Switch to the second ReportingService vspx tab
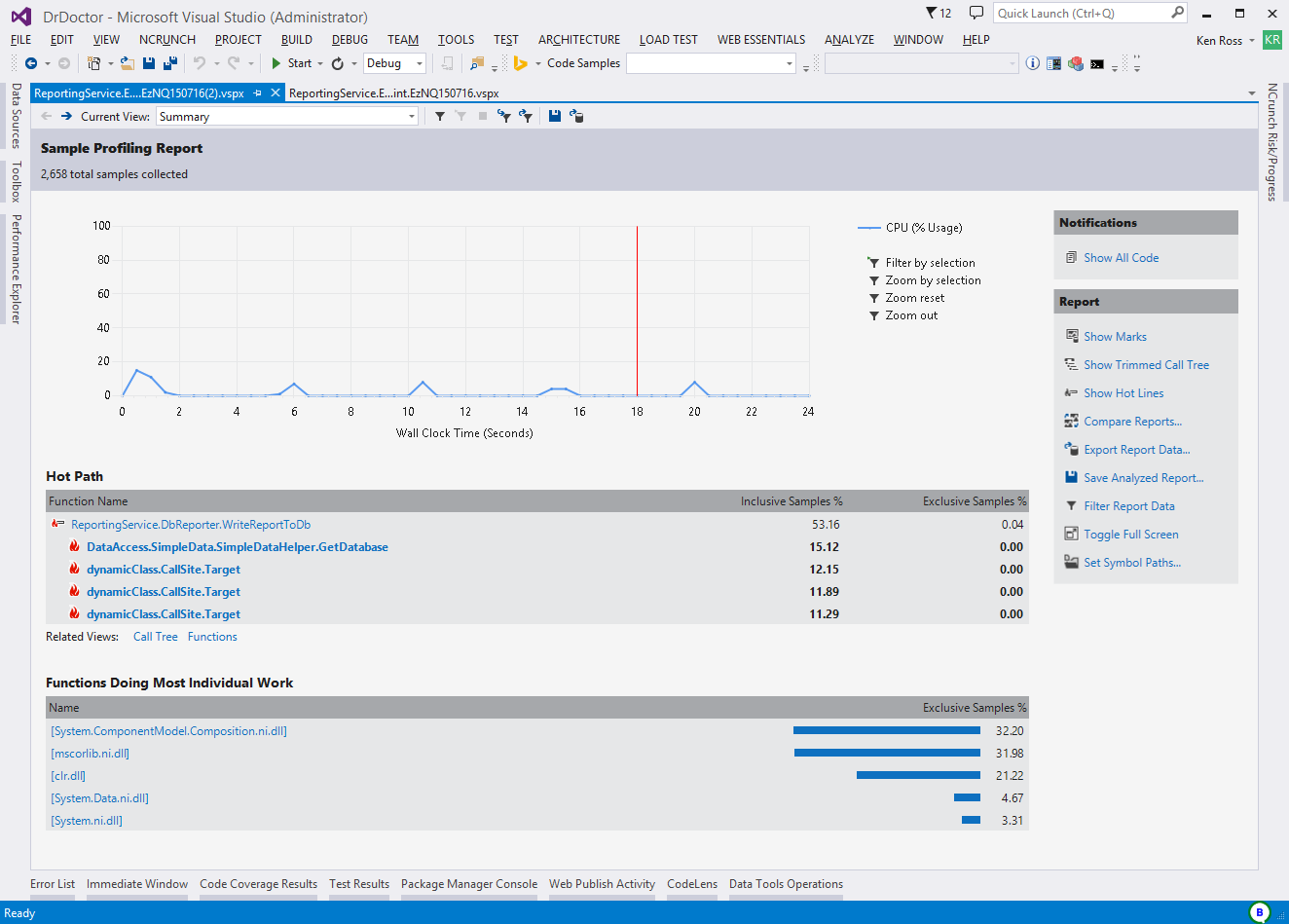1289x924 pixels. 393,93
